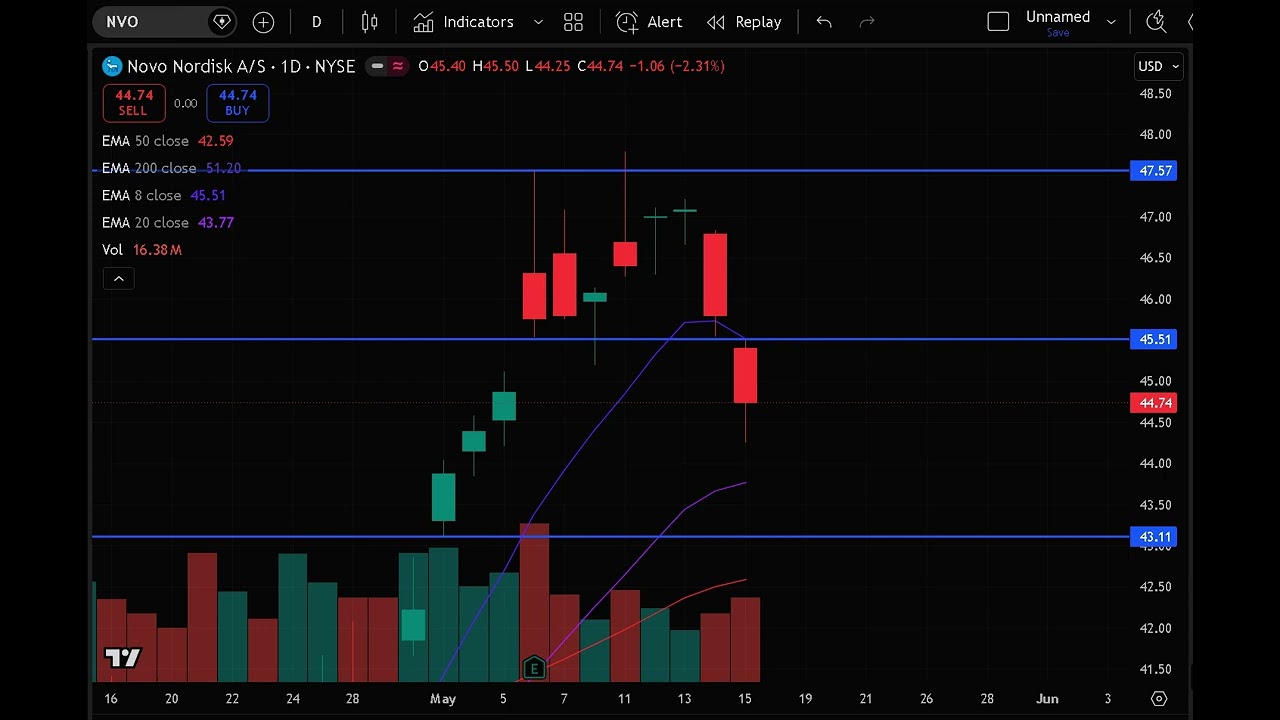Open the quick search icon in top bar
This screenshot has width=1280, height=720.
tap(1156, 22)
